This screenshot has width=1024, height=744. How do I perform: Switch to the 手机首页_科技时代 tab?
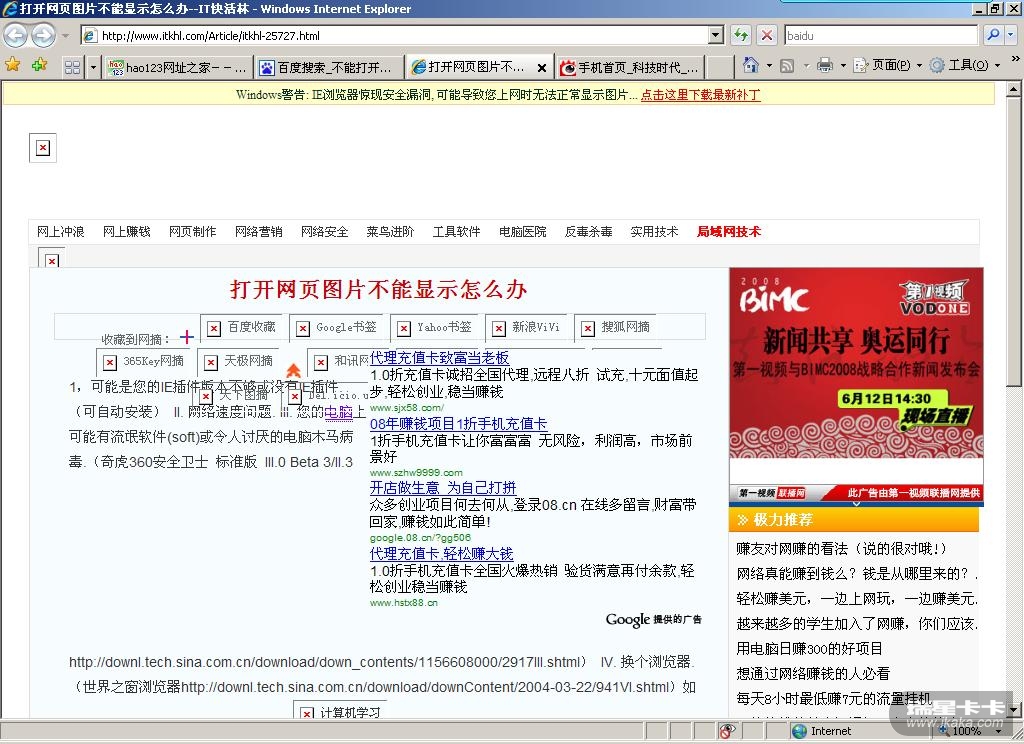[x=630, y=67]
